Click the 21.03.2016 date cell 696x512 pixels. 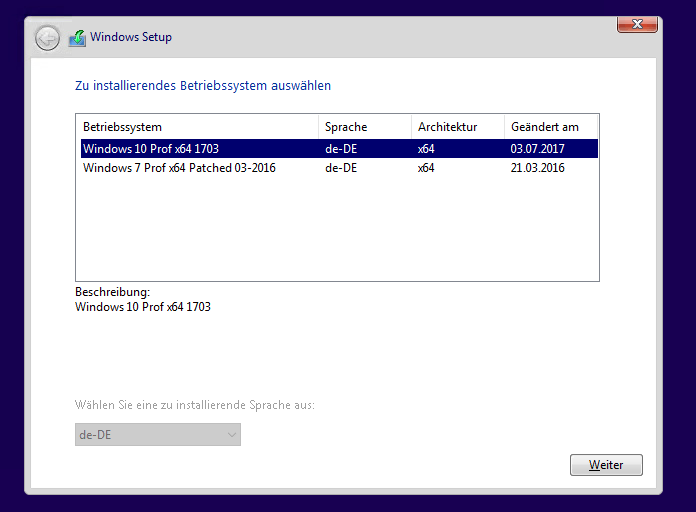click(538, 168)
